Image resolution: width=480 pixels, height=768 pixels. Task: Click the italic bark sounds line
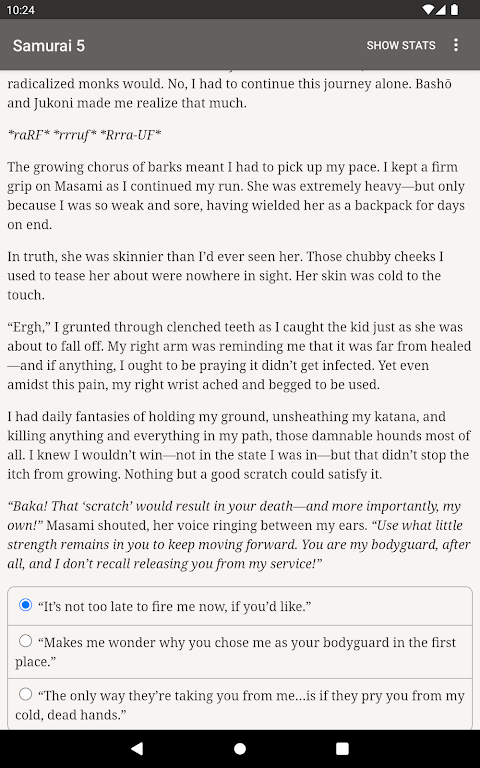point(84,134)
